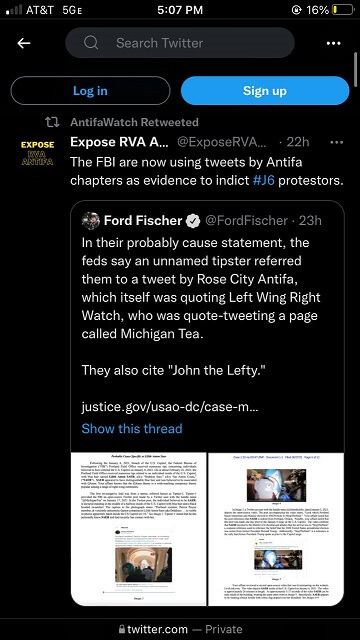Open the top-right three-dot menu
The width and height of the screenshot is (360, 640).
coord(333,43)
